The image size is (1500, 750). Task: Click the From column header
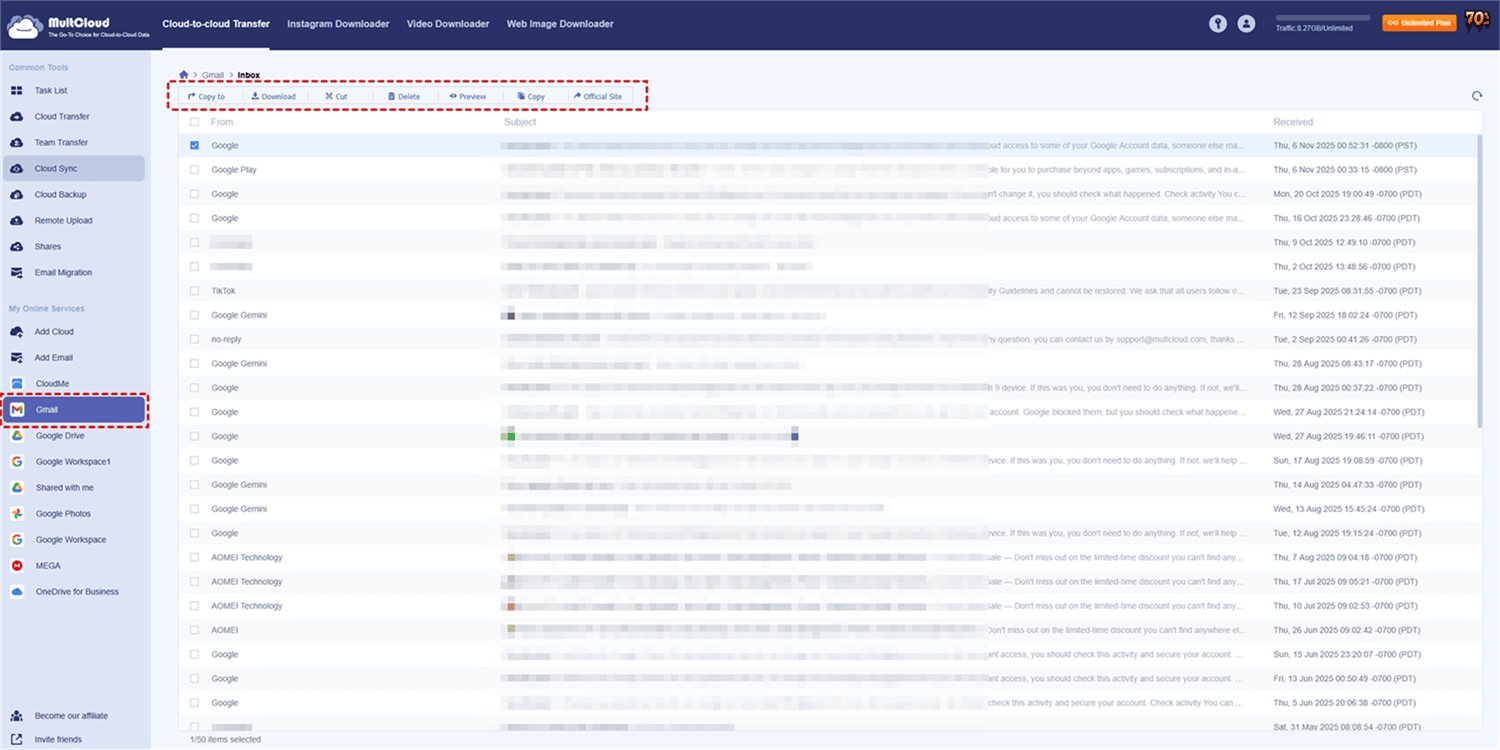[222, 122]
